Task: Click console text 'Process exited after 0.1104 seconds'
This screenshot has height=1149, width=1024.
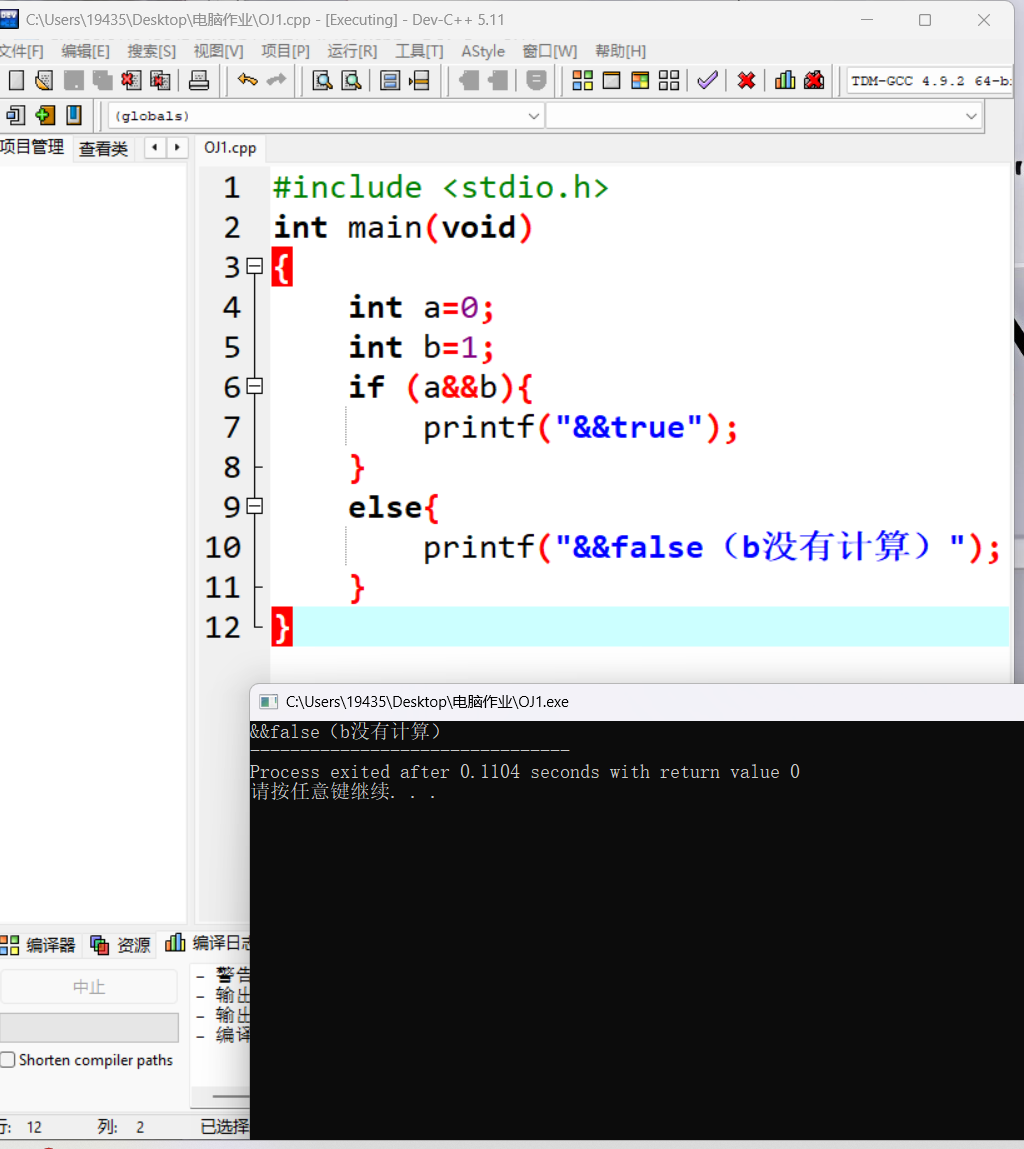Action: tap(424, 772)
